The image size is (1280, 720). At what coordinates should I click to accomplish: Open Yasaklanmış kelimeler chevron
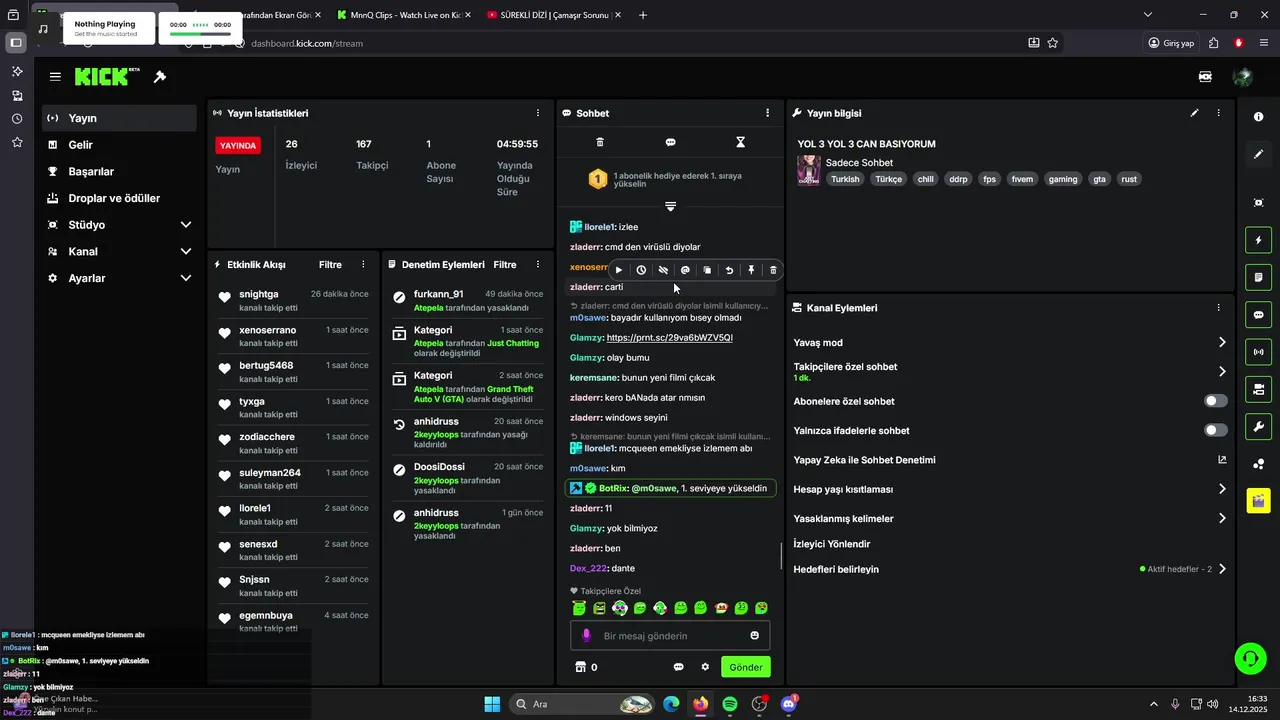click(1222, 518)
